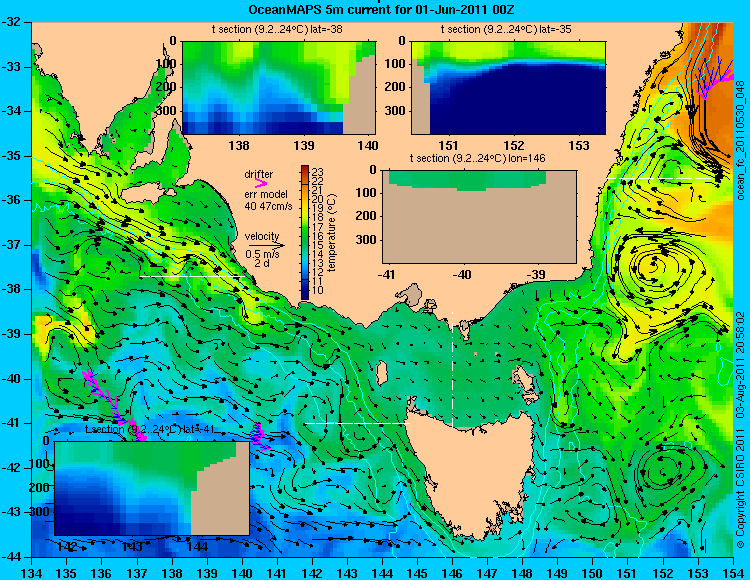This screenshot has height=580, width=750.
Task: Click the white dashed section line at lat=-38
Action: tap(191, 276)
